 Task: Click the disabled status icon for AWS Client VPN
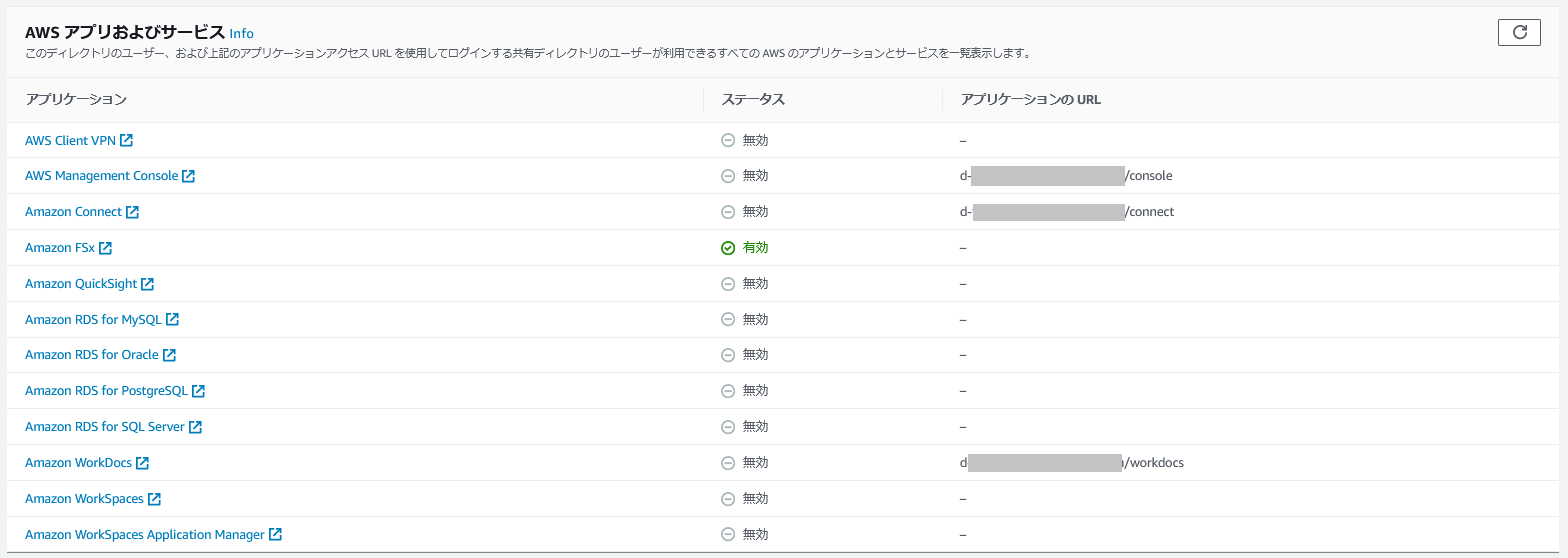pyautogui.click(x=728, y=140)
